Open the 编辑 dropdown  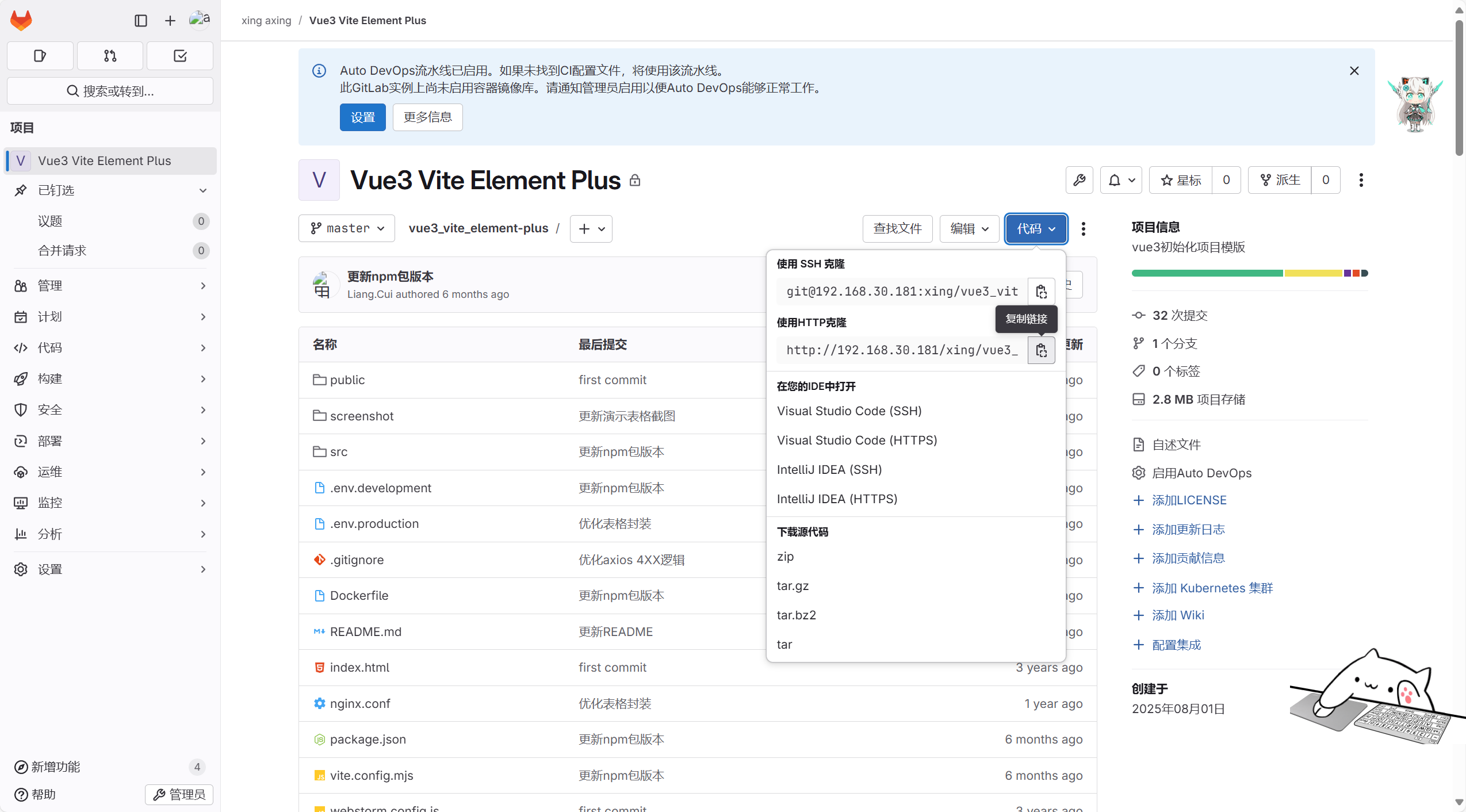point(970,229)
